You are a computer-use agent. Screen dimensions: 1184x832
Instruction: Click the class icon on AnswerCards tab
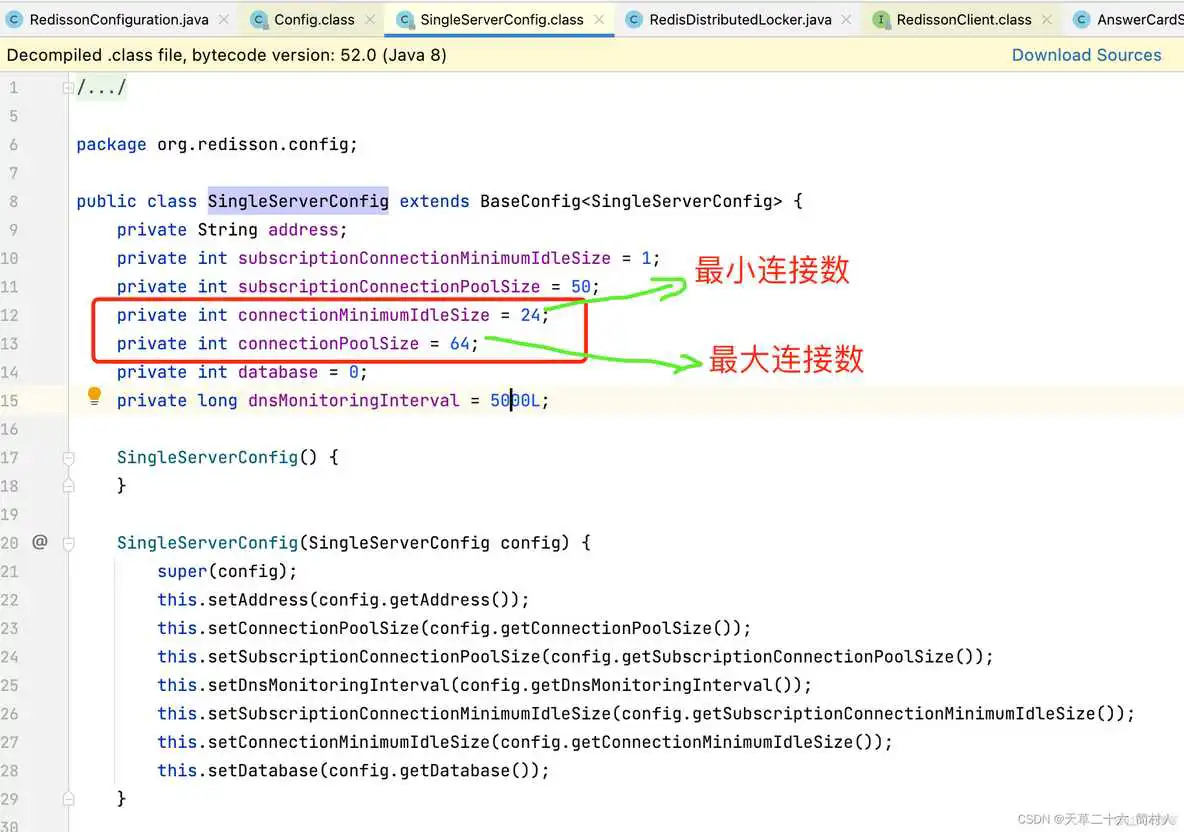click(x=1081, y=18)
